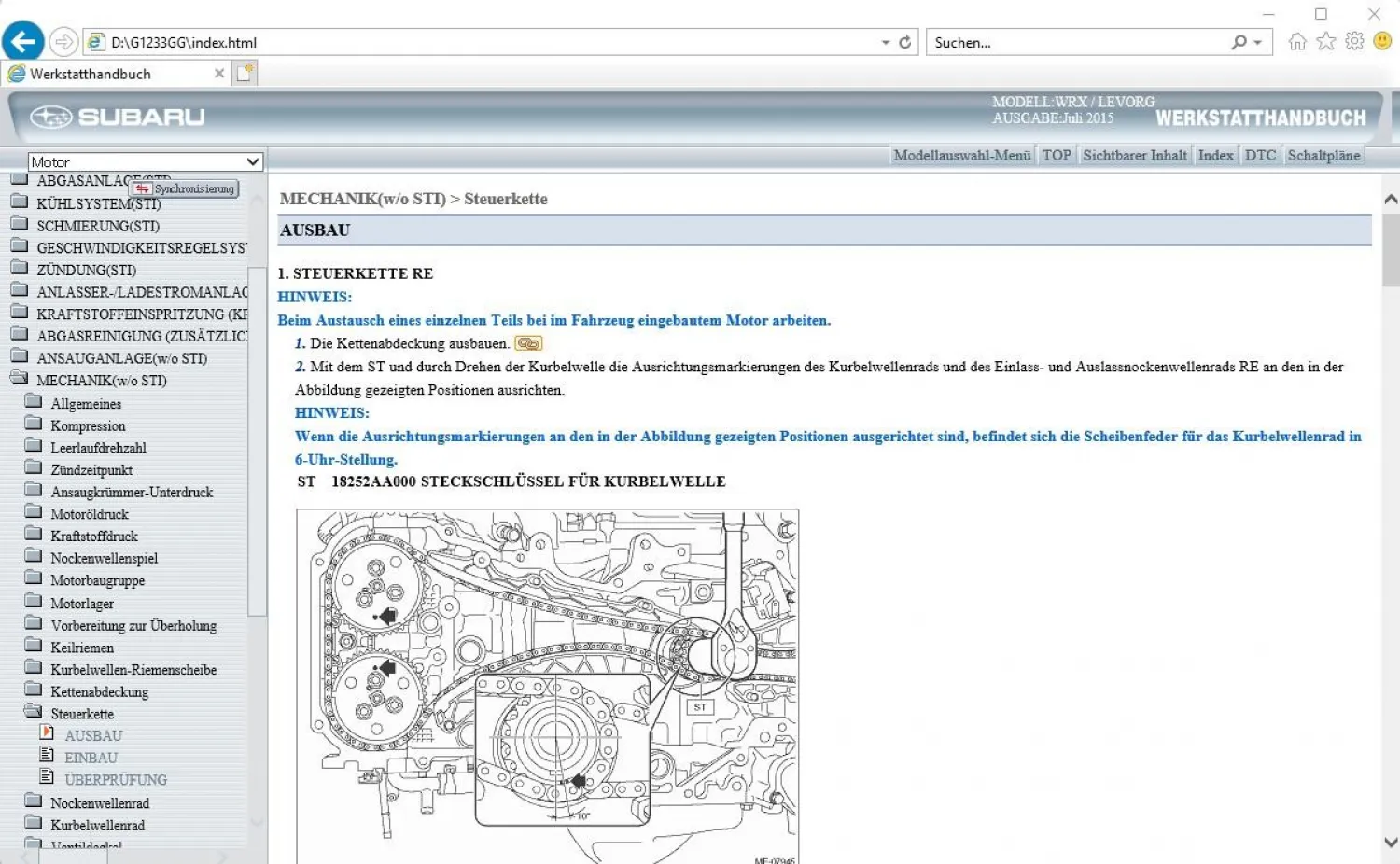Image resolution: width=1400 pixels, height=864 pixels.
Task: Collapse the MECHANIK(w/o STI) folder
Action: click(x=19, y=380)
